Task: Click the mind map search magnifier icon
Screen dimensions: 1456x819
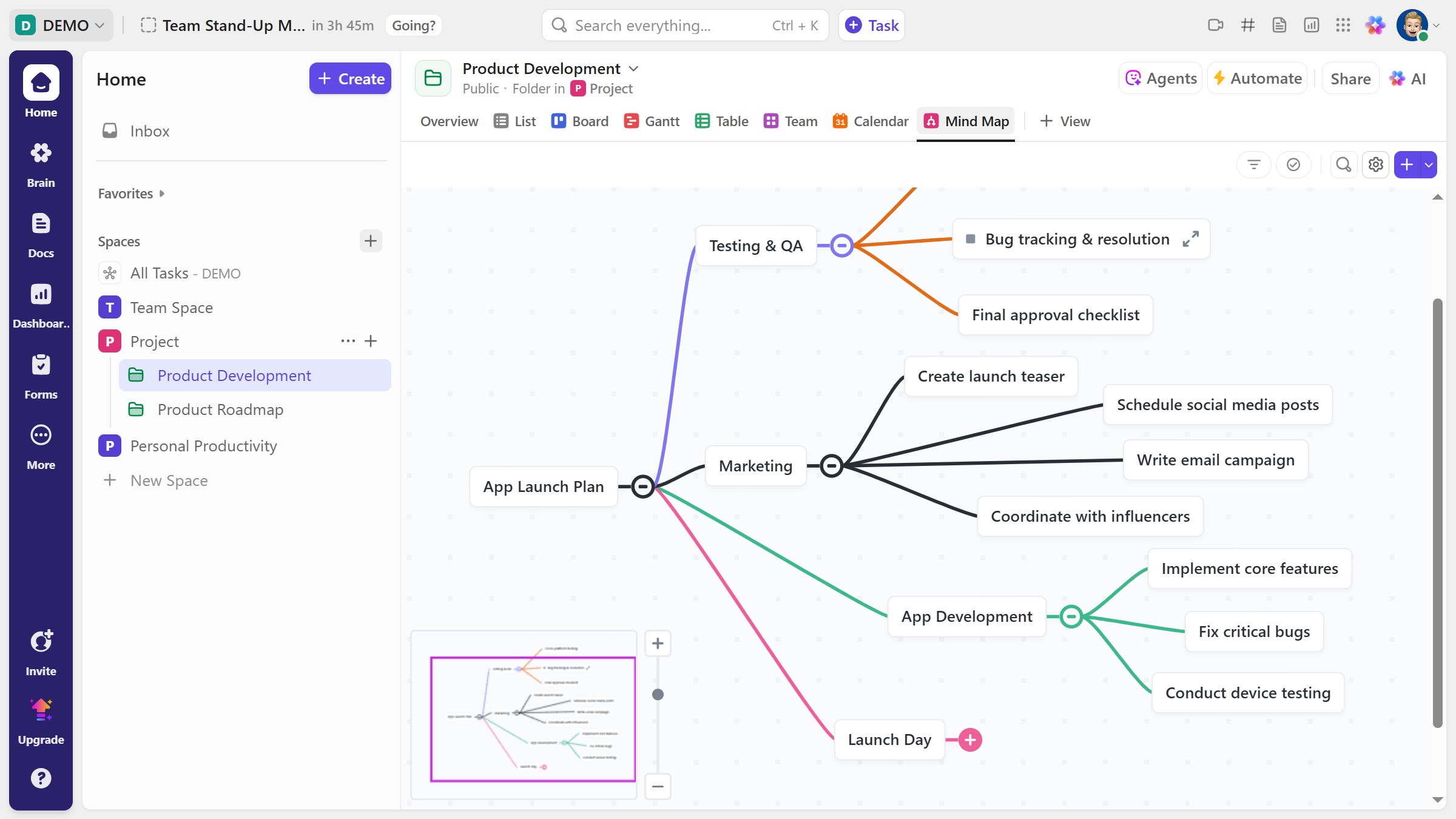Action: coord(1343,164)
